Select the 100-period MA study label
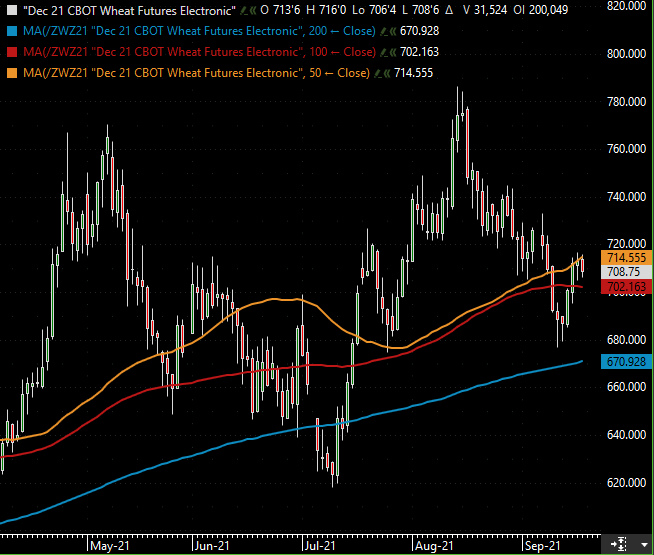 pyautogui.click(x=199, y=52)
